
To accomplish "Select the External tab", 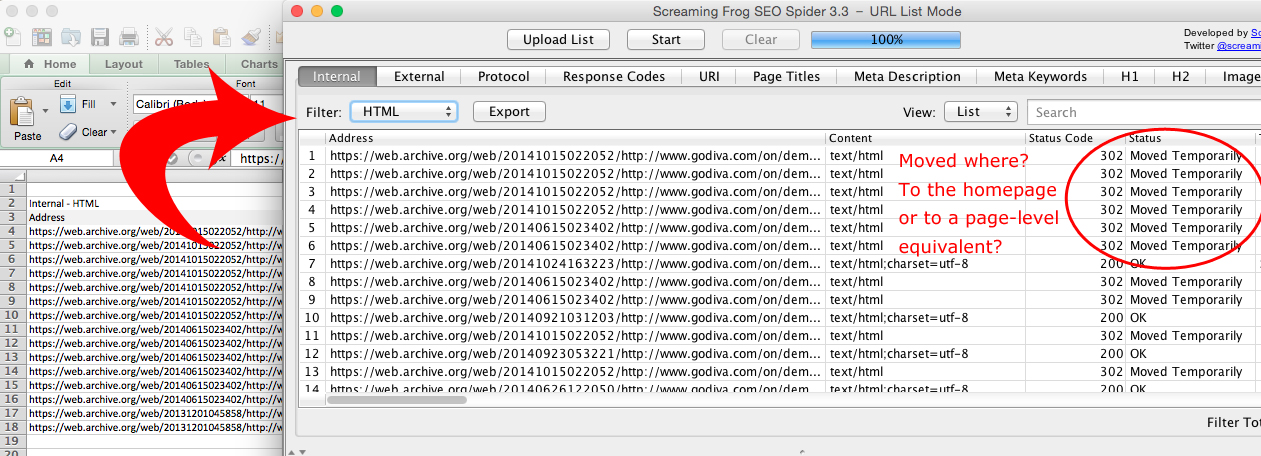I will (419, 76).
